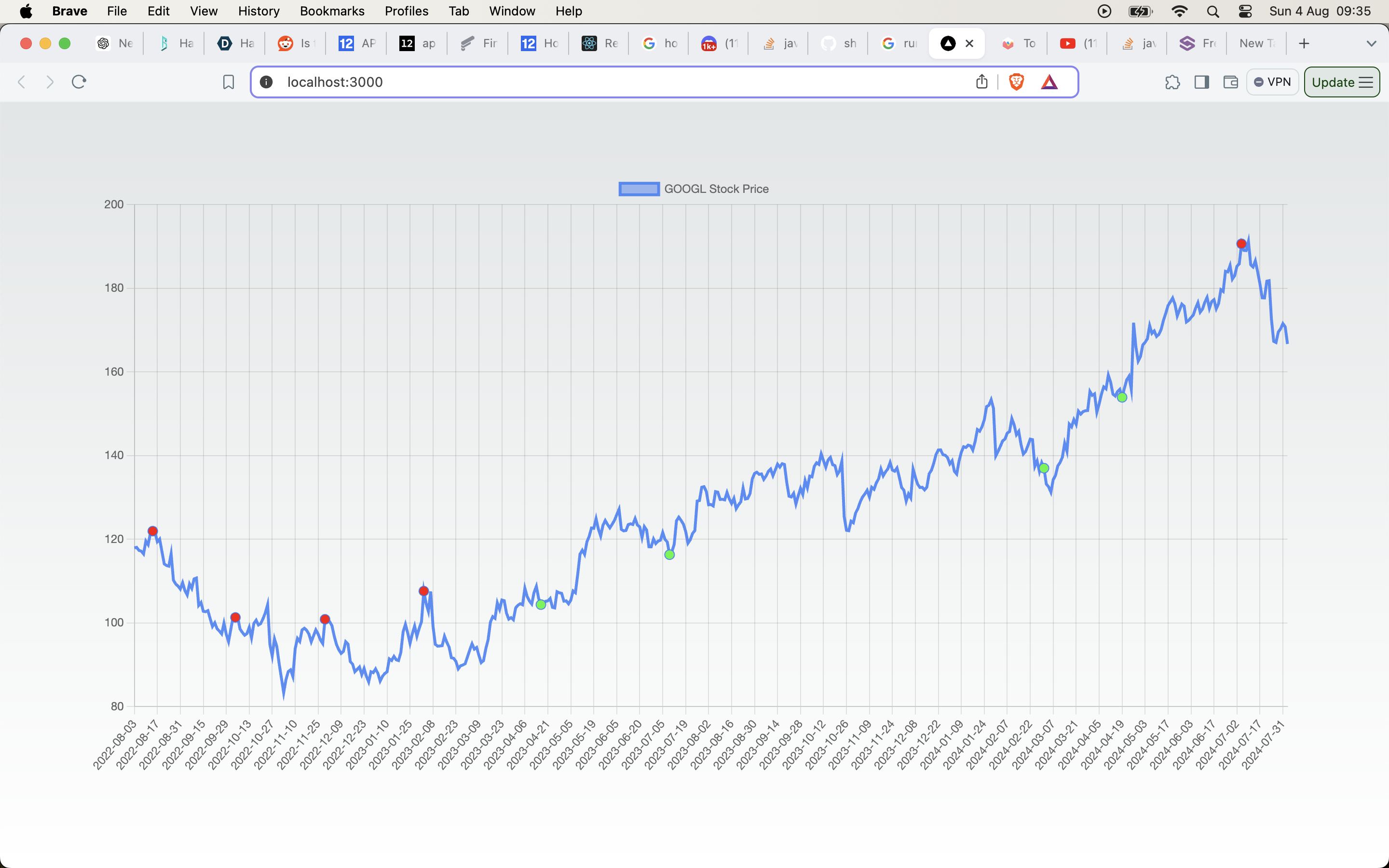
Task: Share the current page
Action: (x=981, y=81)
